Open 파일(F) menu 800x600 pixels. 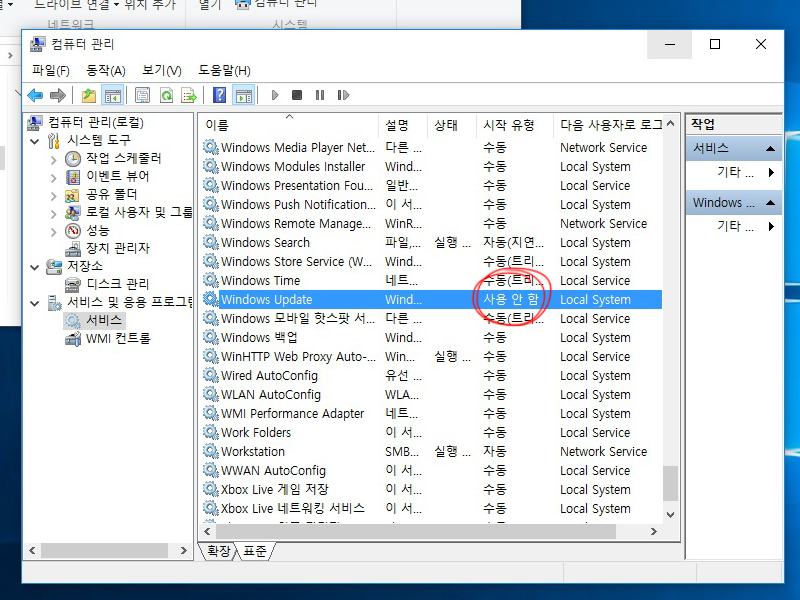[51, 70]
